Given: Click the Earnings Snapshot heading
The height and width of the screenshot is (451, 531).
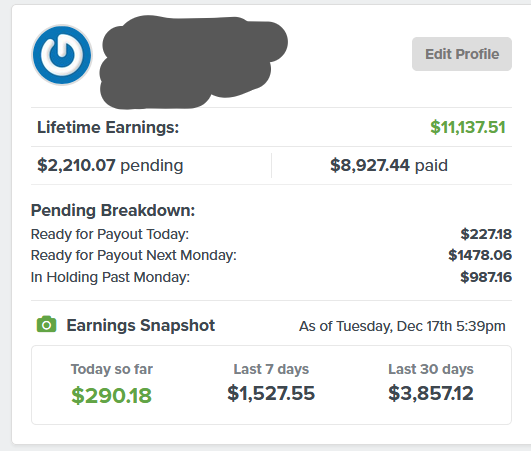Looking at the screenshot, I should pyautogui.click(x=141, y=325).
